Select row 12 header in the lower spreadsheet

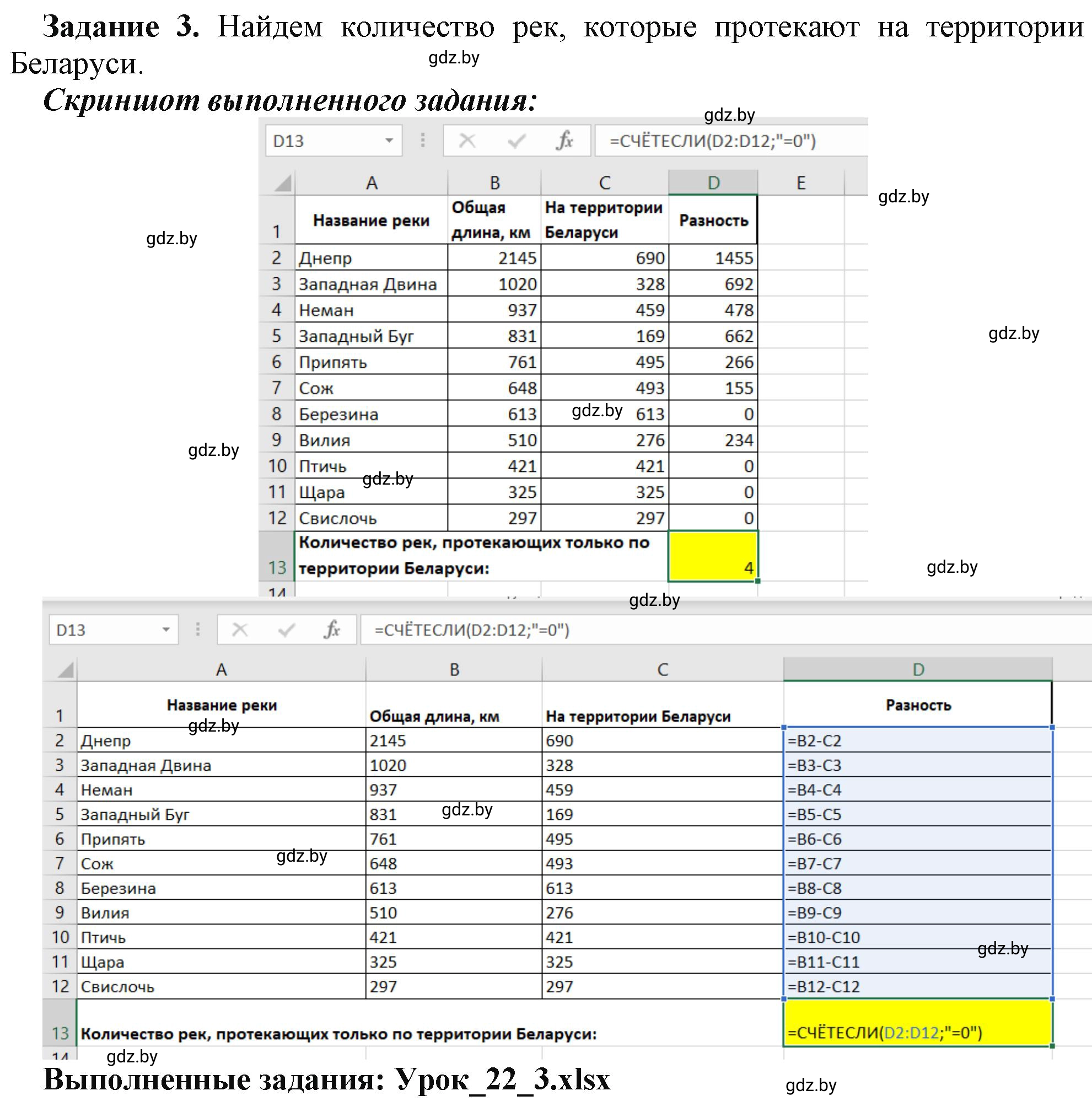[x=60, y=986]
